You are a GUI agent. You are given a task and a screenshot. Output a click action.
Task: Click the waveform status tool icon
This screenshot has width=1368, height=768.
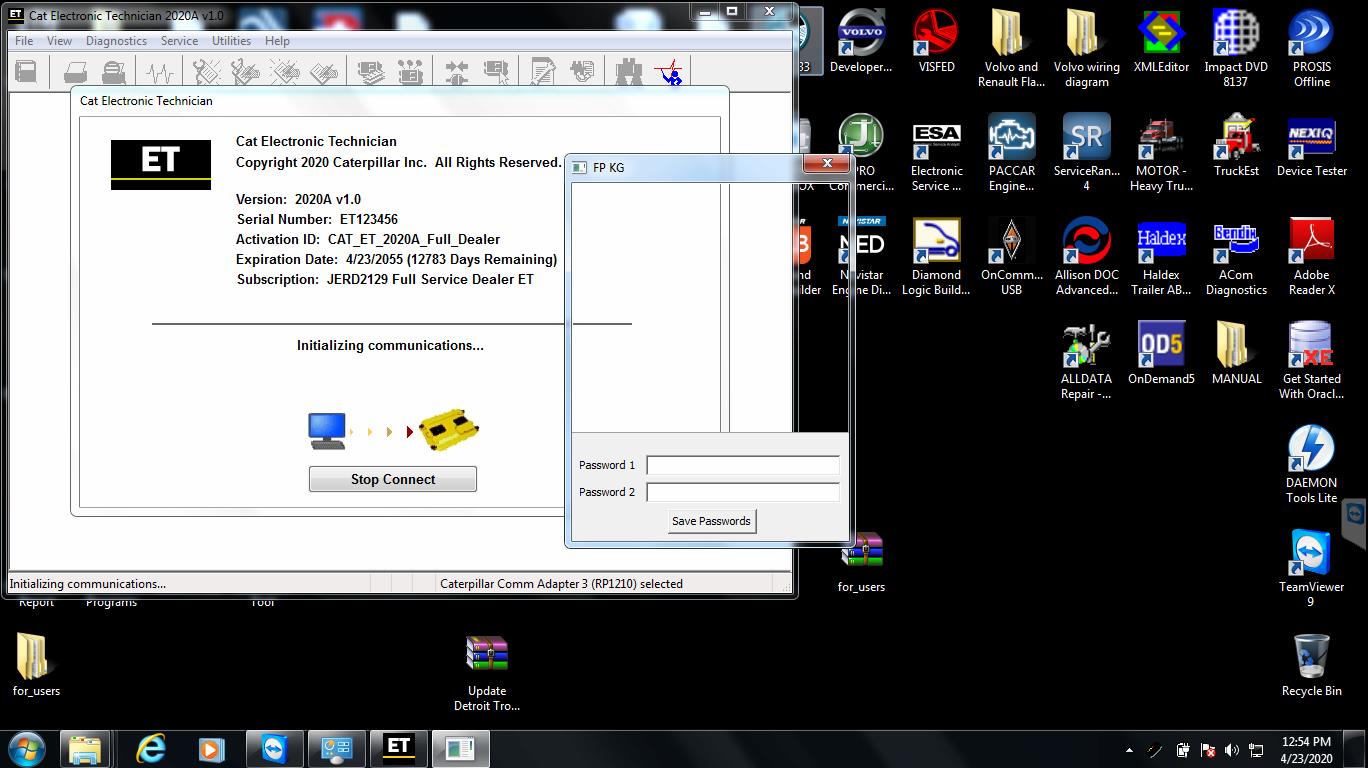(x=160, y=71)
